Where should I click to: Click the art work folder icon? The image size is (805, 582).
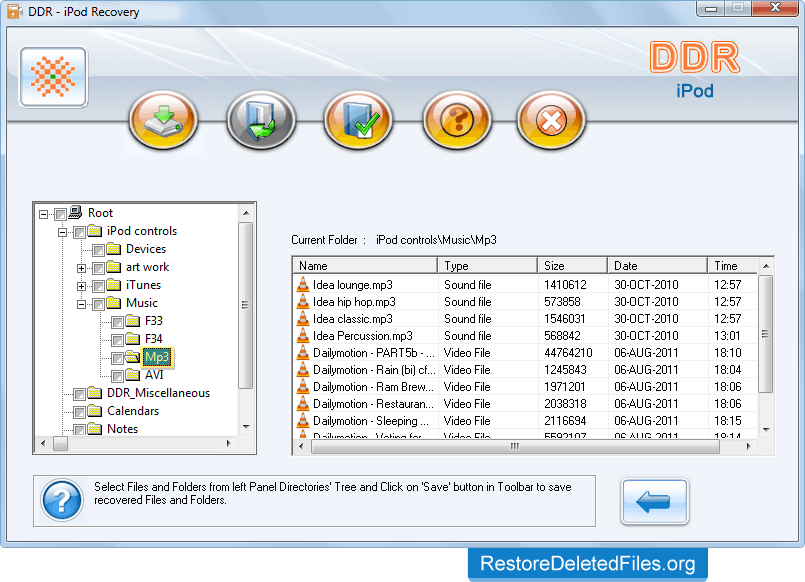click(113, 267)
